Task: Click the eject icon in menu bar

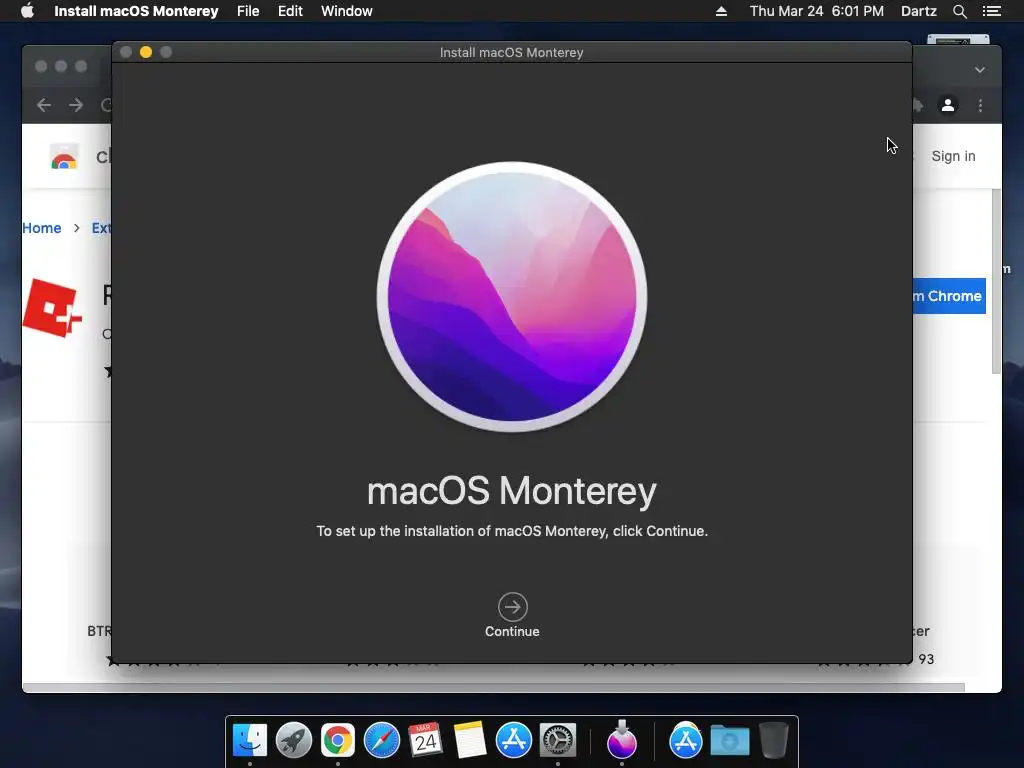Action: click(x=721, y=11)
